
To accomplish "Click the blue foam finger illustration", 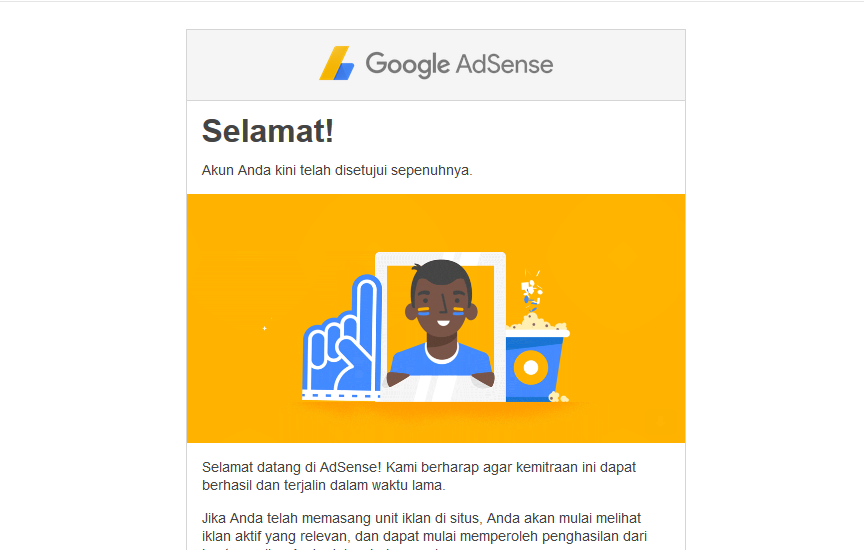I will pos(342,337).
